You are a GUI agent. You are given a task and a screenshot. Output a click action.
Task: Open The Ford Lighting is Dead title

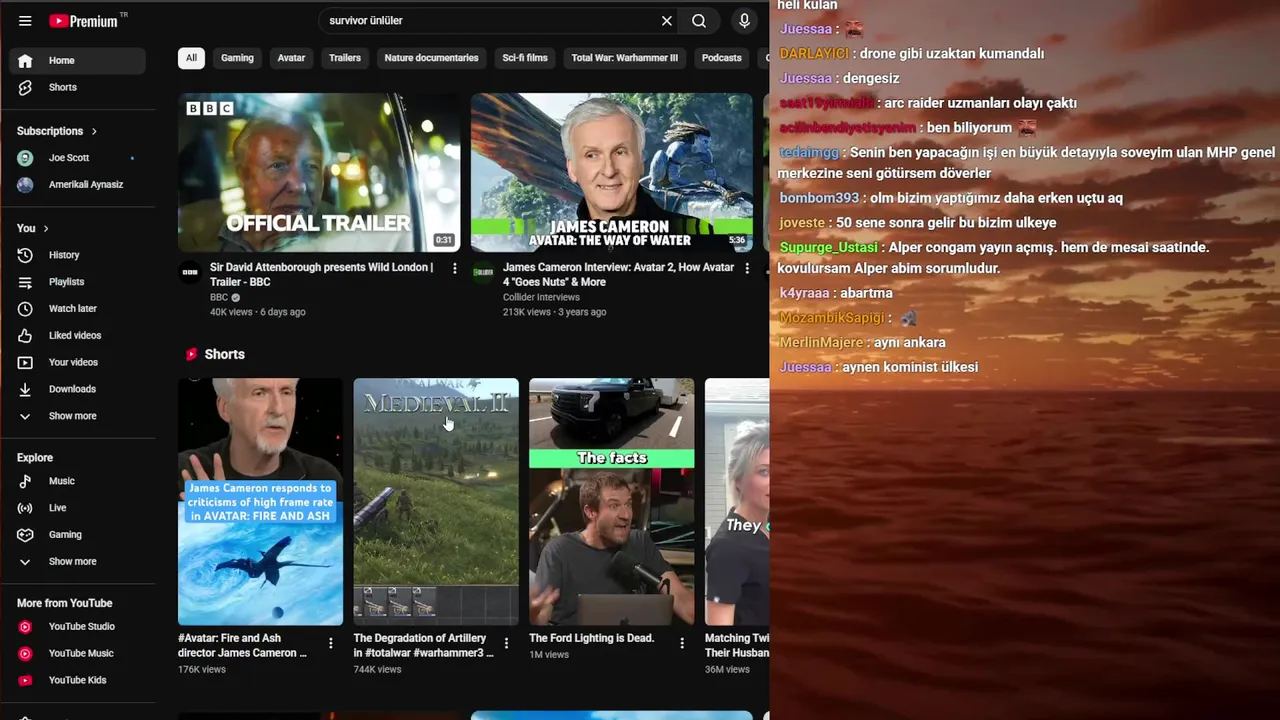(591, 638)
